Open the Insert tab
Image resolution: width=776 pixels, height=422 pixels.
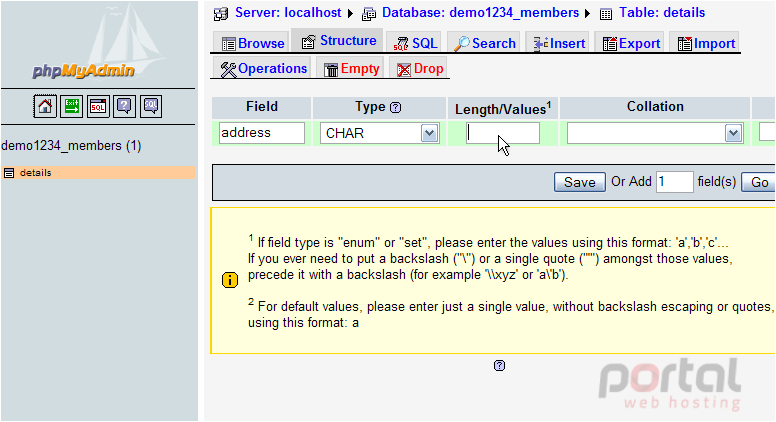pos(559,43)
